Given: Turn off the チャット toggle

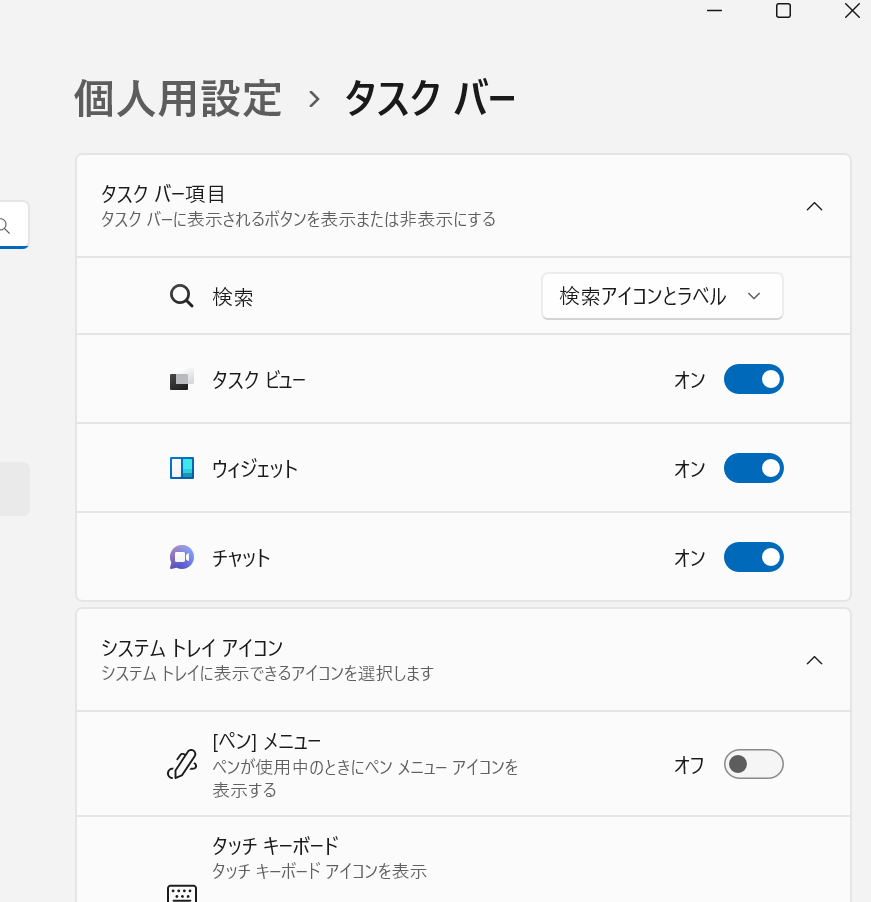Looking at the screenshot, I should point(753,557).
